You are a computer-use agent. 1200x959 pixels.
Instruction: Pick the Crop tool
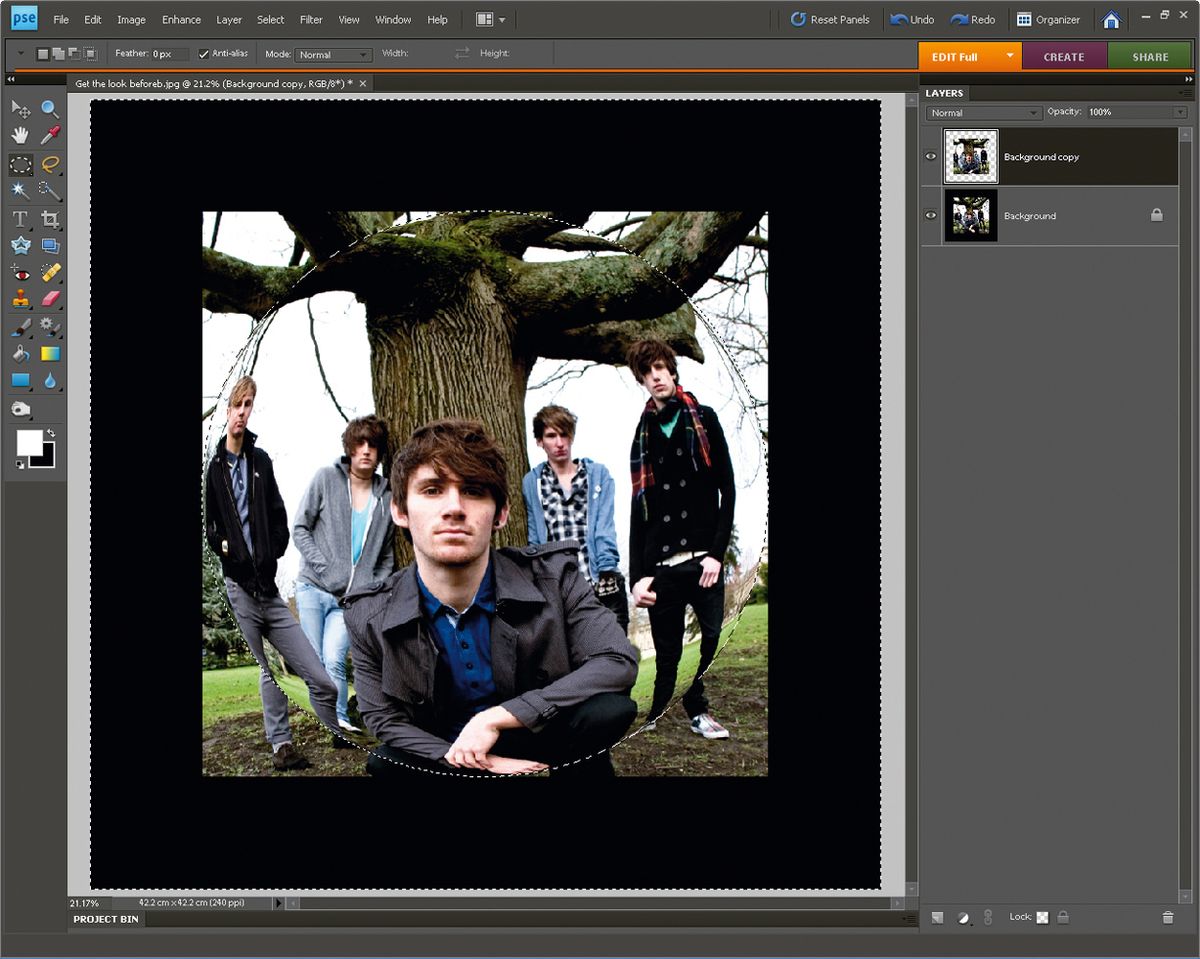tap(50, 218)
